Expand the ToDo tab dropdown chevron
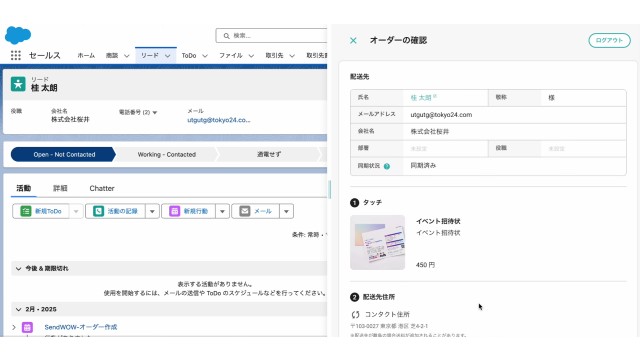Screen dimensions: 640x360 pos(205,56)
